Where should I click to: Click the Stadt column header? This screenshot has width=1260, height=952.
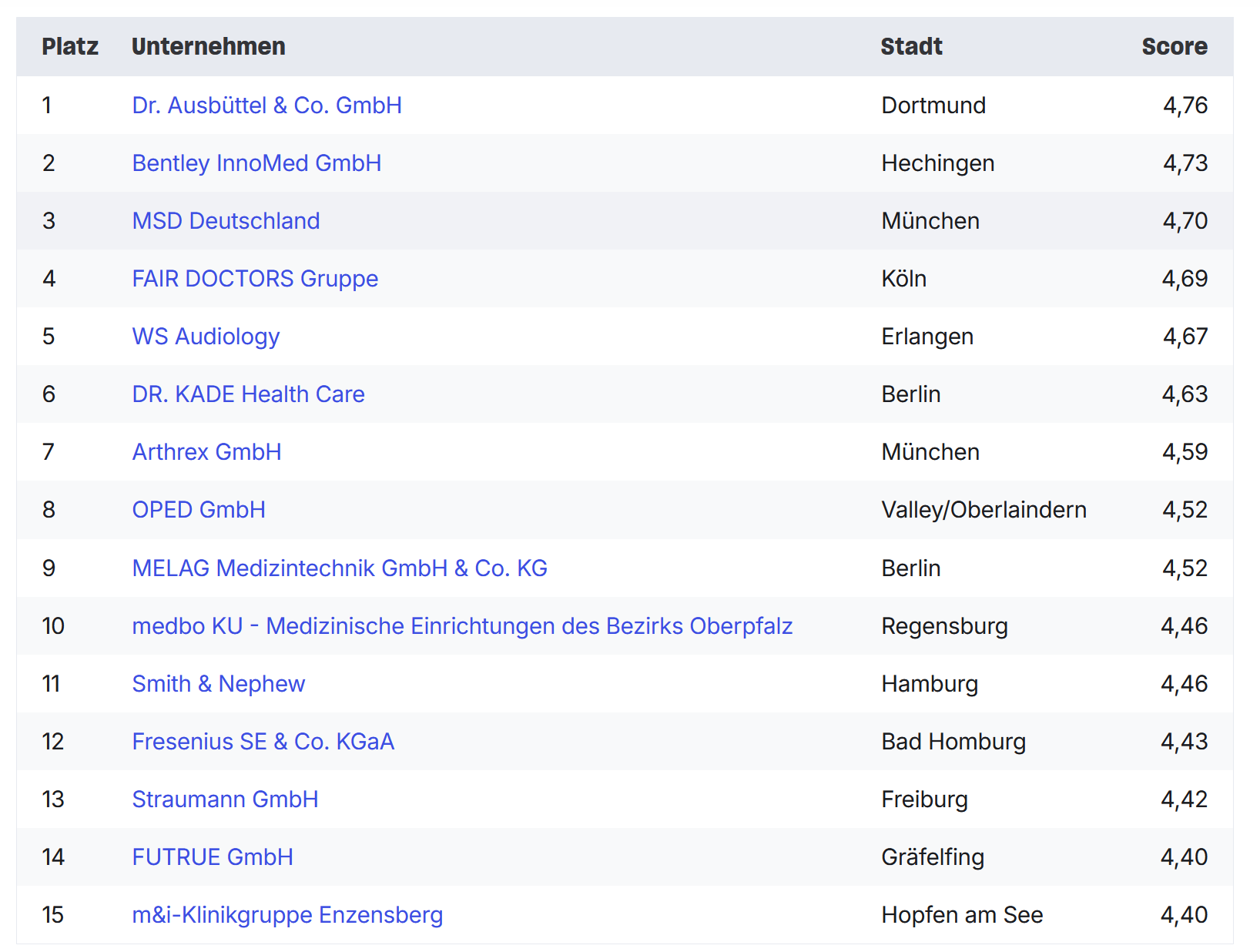pyautogui.click(x=911, y=46)
